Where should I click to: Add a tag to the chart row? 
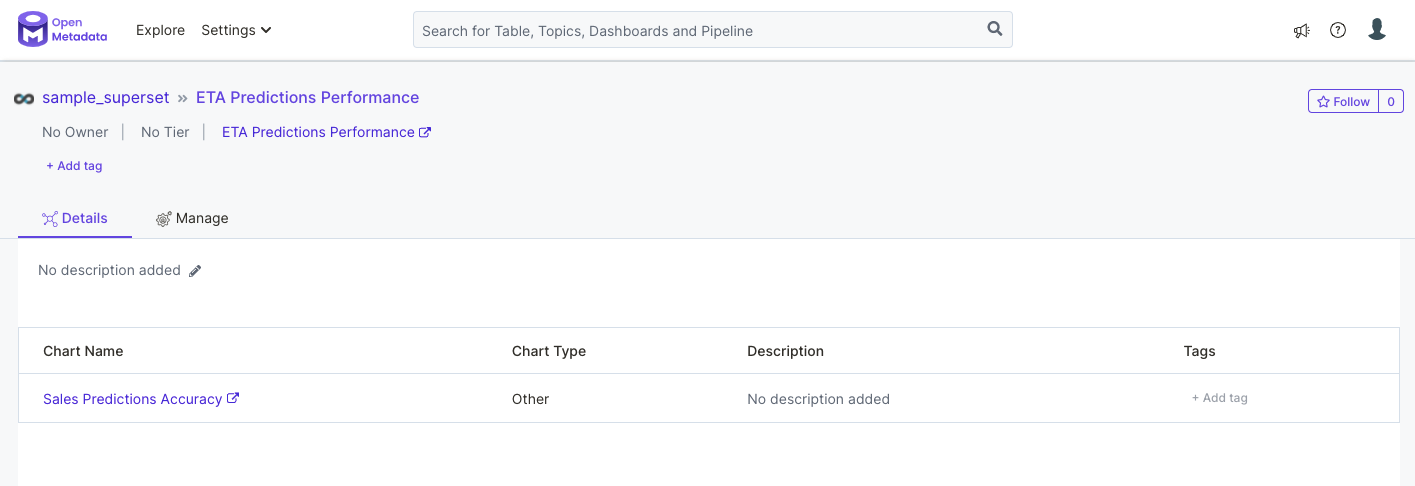1219,398
